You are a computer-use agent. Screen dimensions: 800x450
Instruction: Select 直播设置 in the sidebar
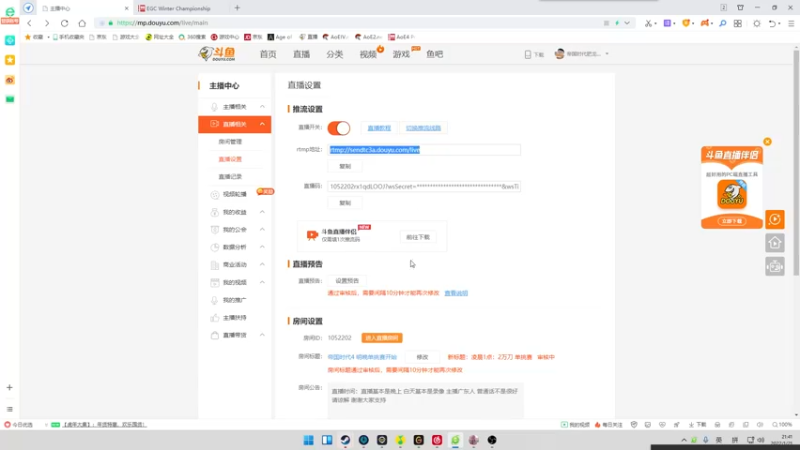pyautogui.click(x=230, y=159)
